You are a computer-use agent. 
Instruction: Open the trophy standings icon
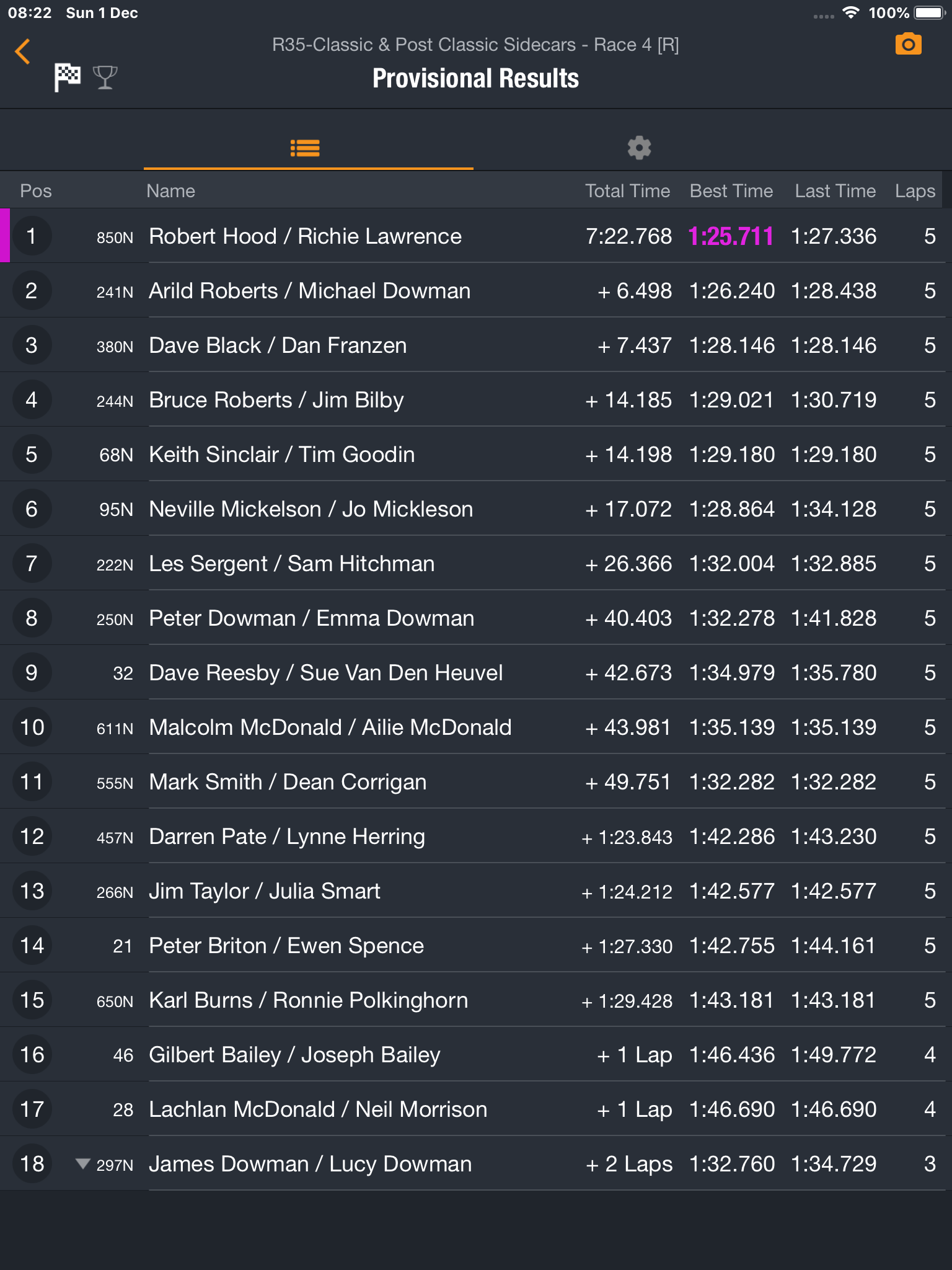[x=105, y=78]
